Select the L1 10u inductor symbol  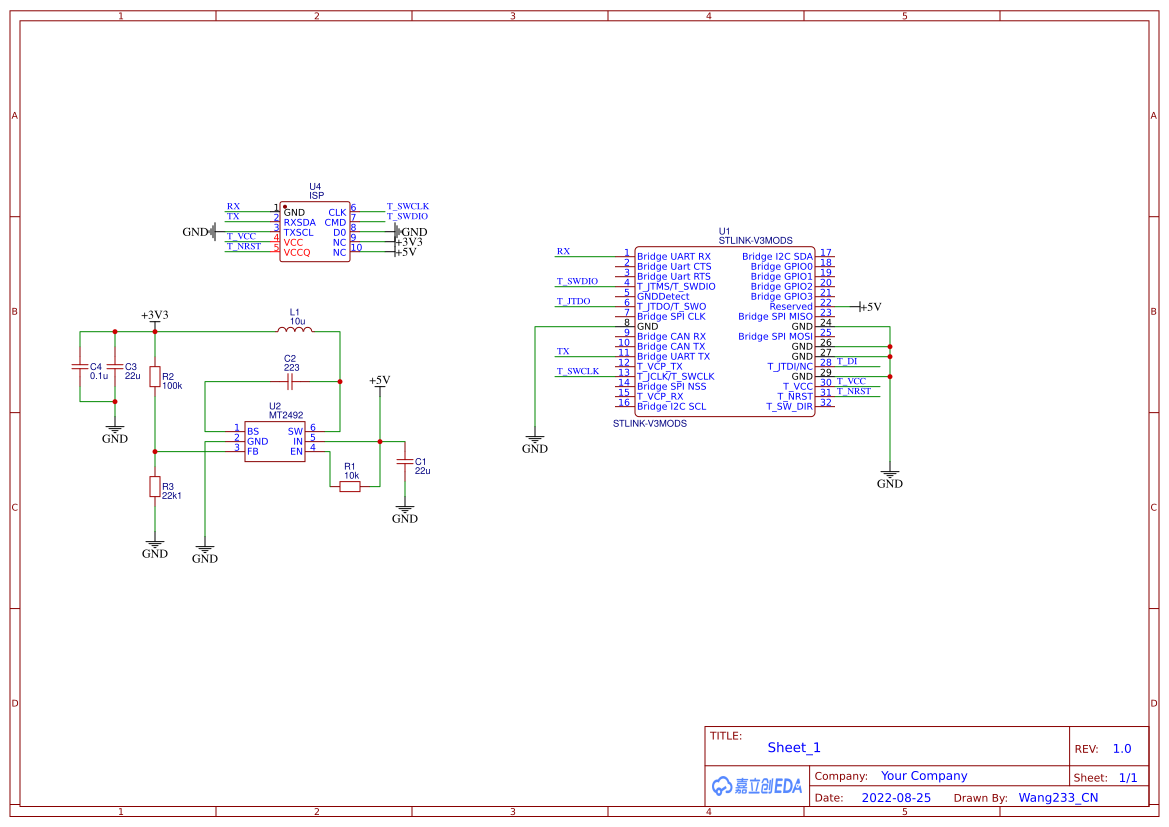point(295,330)
